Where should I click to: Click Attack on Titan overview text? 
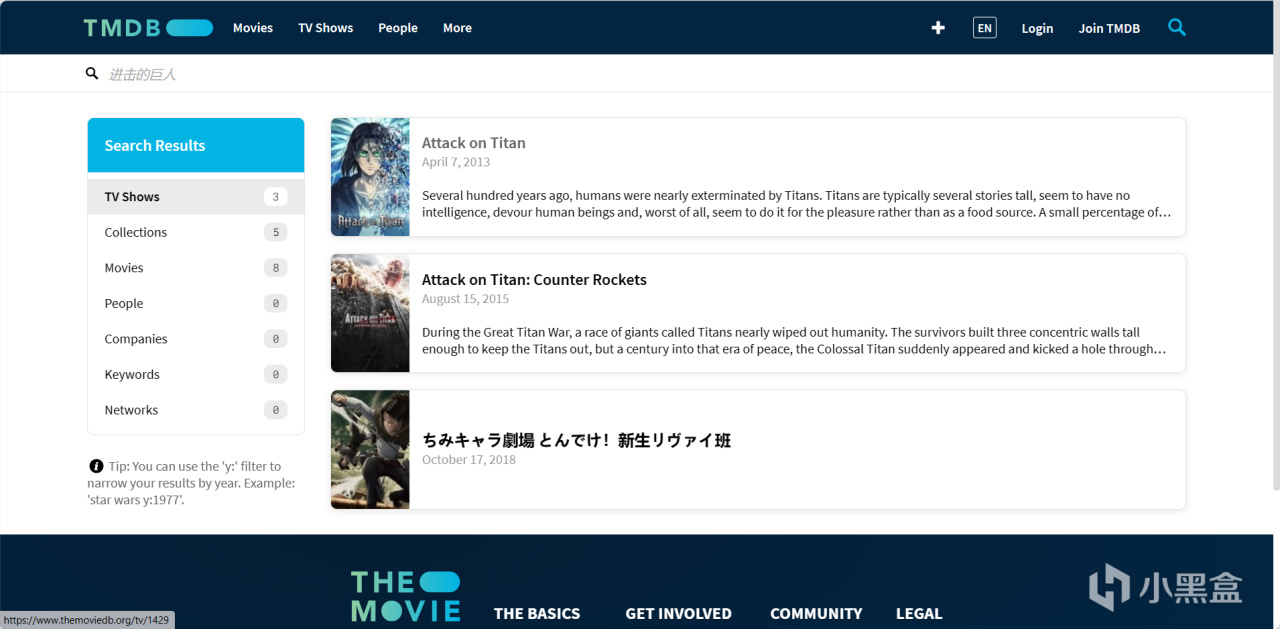click(797, 204)
